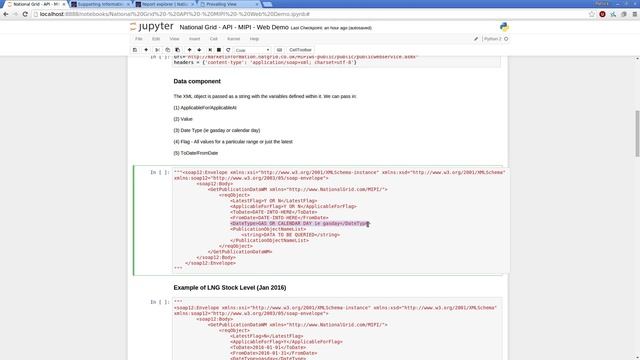The width and height of the screenshot is (640, 360).
Task: Click the (3) Date Type markdown line
Action: click(217, 130)
